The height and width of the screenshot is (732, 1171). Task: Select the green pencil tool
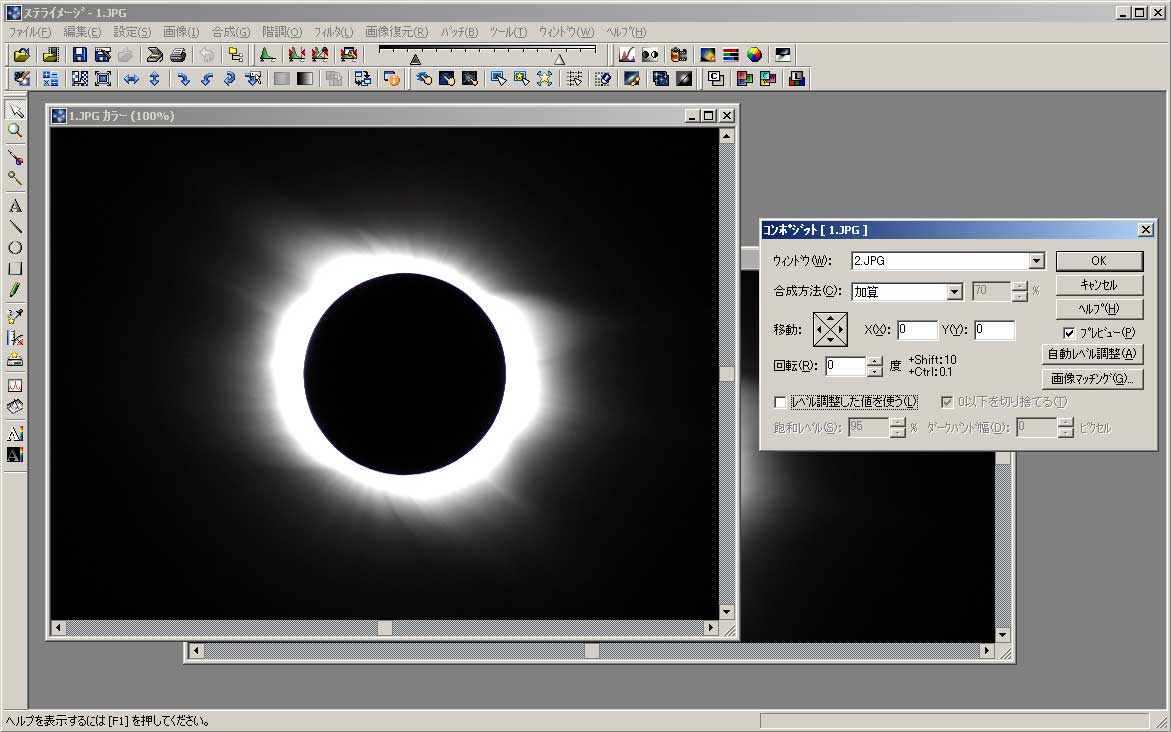[15, 290]
